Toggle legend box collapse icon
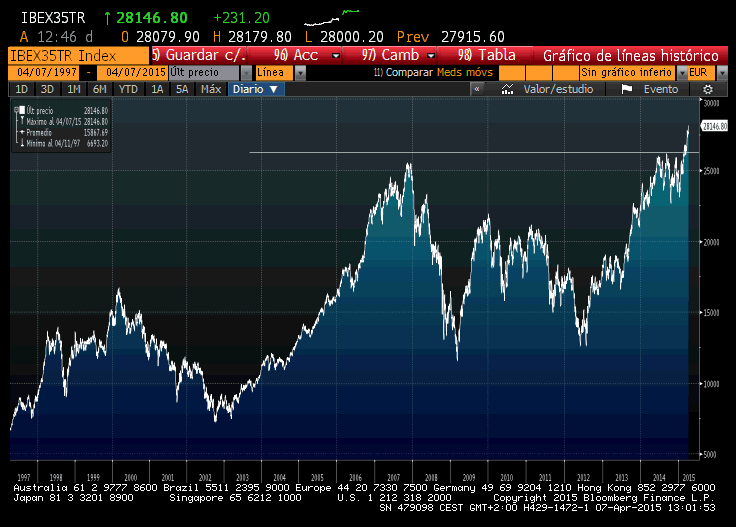736x527 pixels. pyautogui.click(x=16, y=110)
